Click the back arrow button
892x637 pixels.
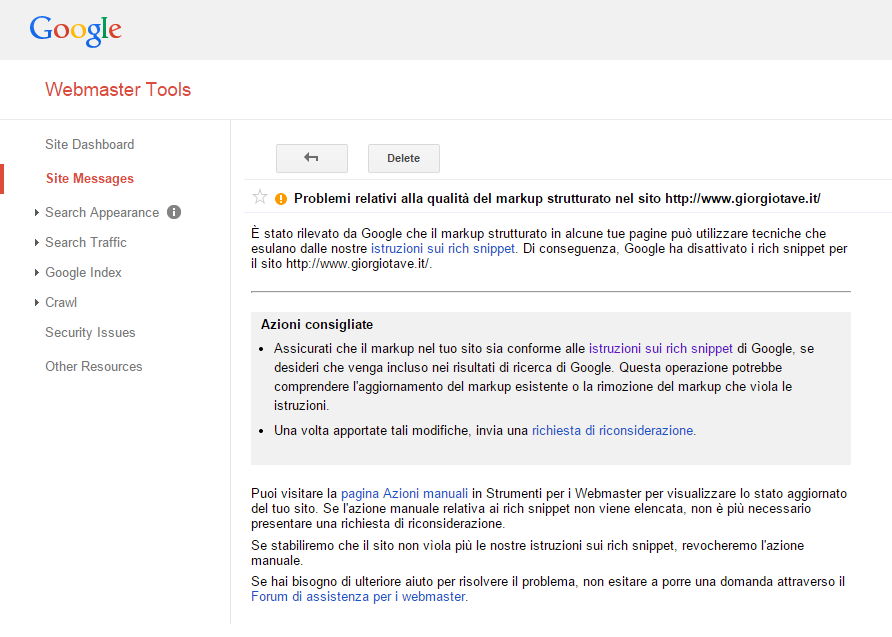pyautogui.click(x=311, y=158)
